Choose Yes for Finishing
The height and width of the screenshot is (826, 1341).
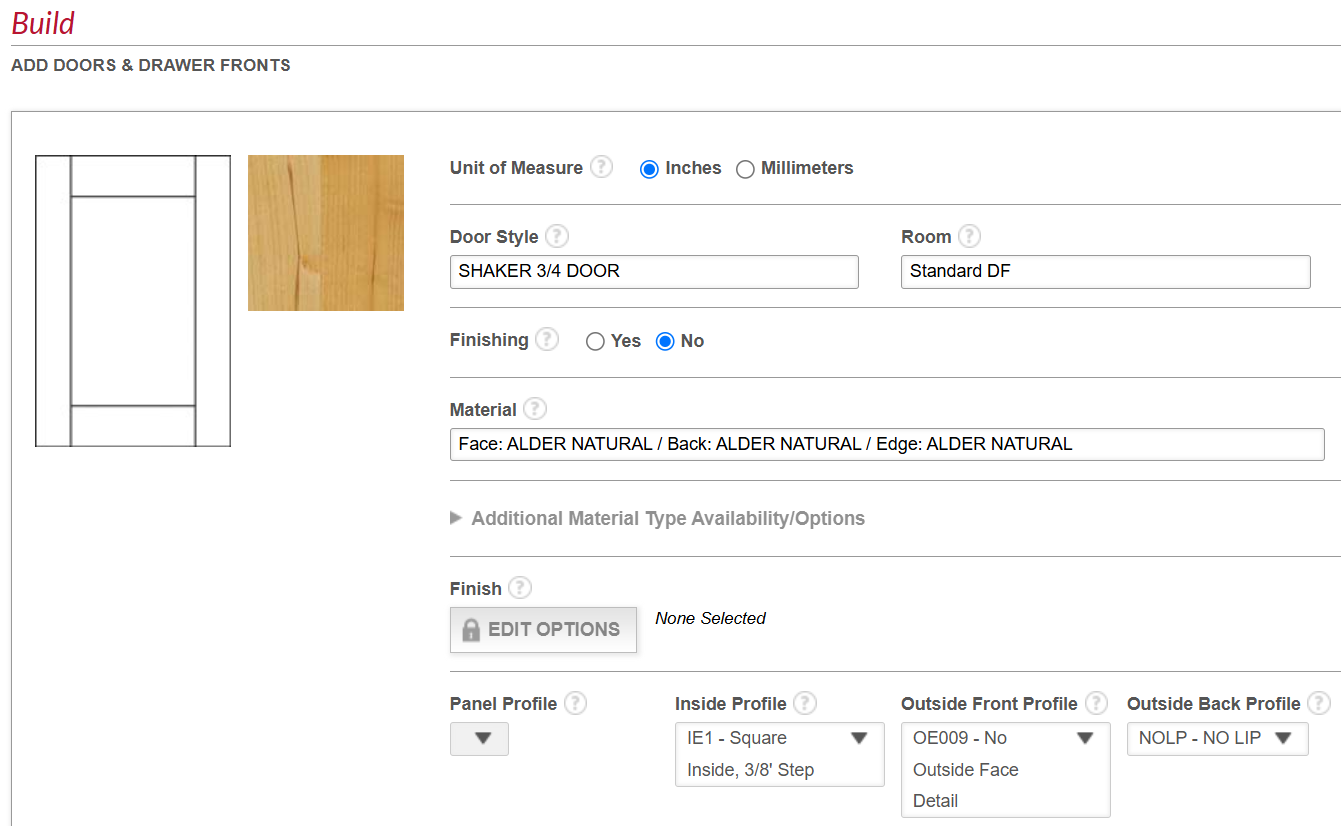(x=595, y=342)
